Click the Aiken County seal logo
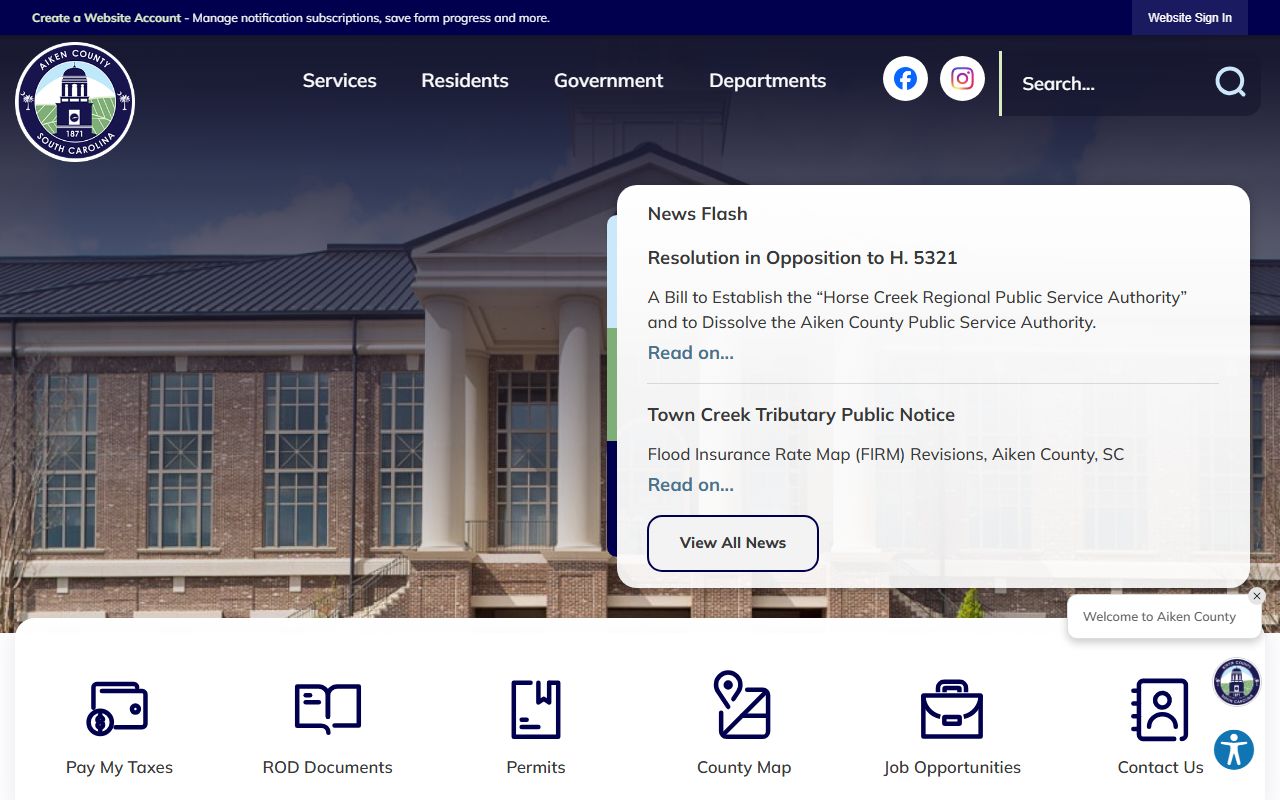This screenshot has height=800, width=1280. tap(75, 102)
